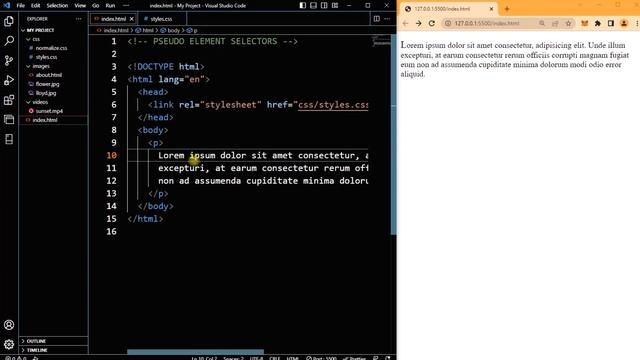The width and height of the screenshot is (640, 360).
Task: Open a new browser tab
Action: pos(507,9)
